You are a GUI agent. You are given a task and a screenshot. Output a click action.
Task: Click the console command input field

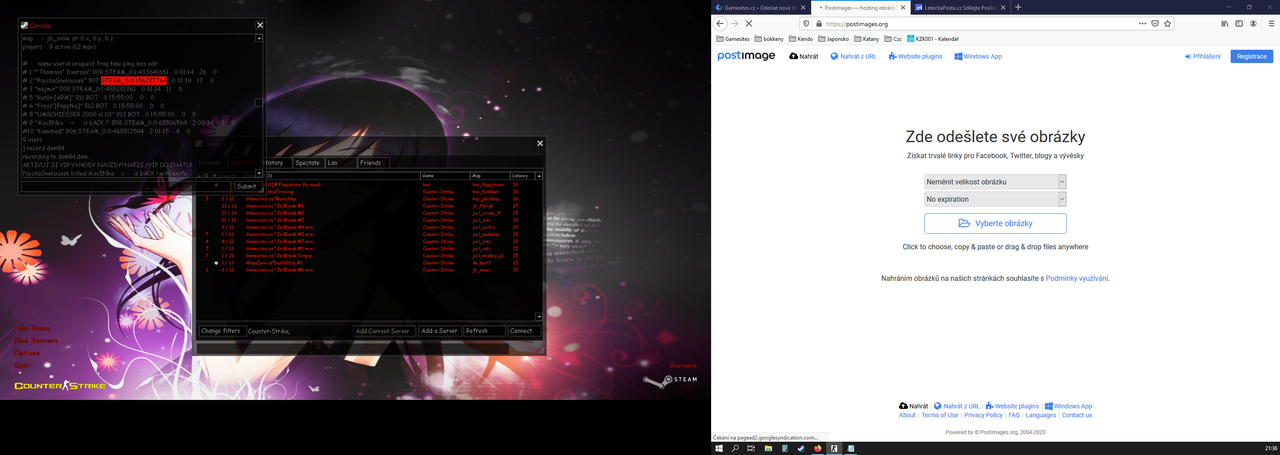(125, 186)
